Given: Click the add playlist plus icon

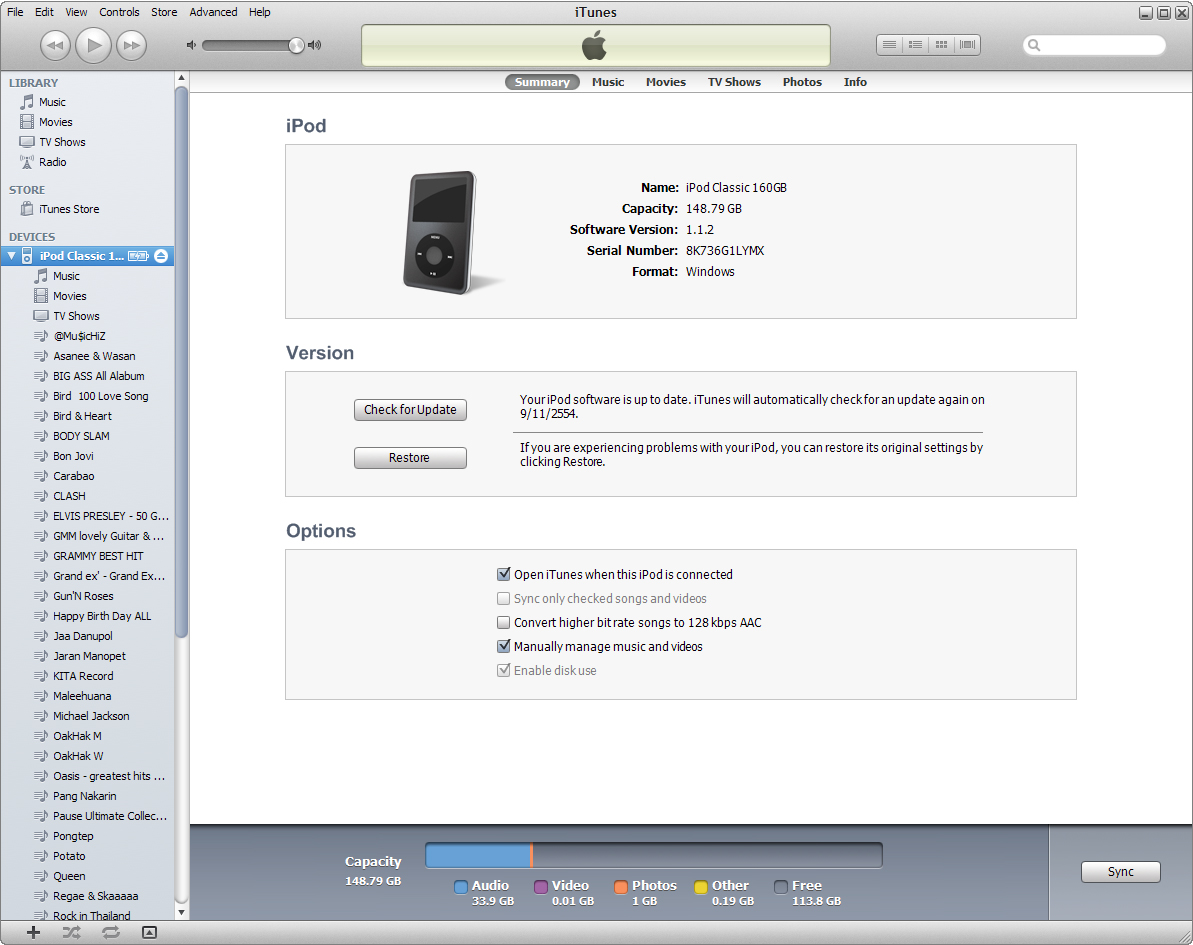Looking at the screenshot, I should tap(33, 932).
